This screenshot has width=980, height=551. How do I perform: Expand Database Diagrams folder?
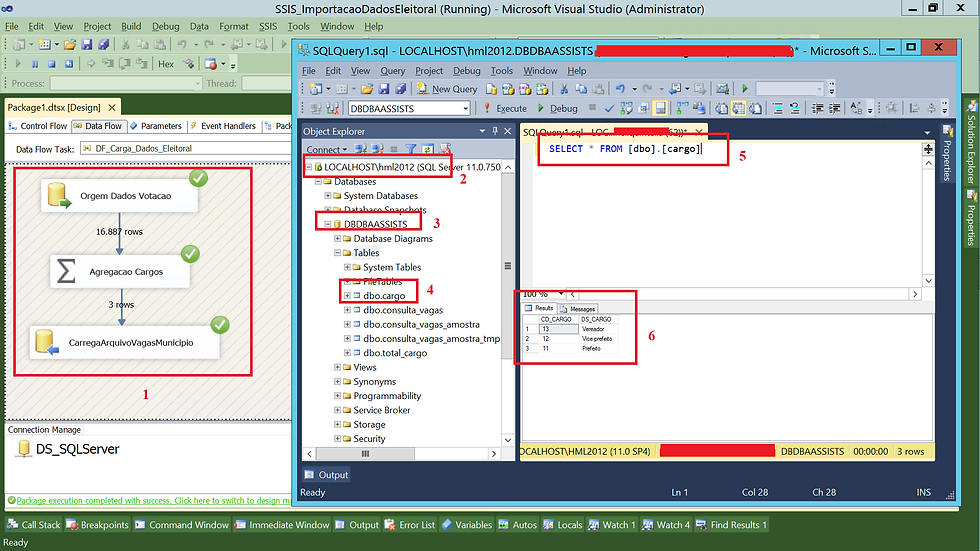coord(338,239)
